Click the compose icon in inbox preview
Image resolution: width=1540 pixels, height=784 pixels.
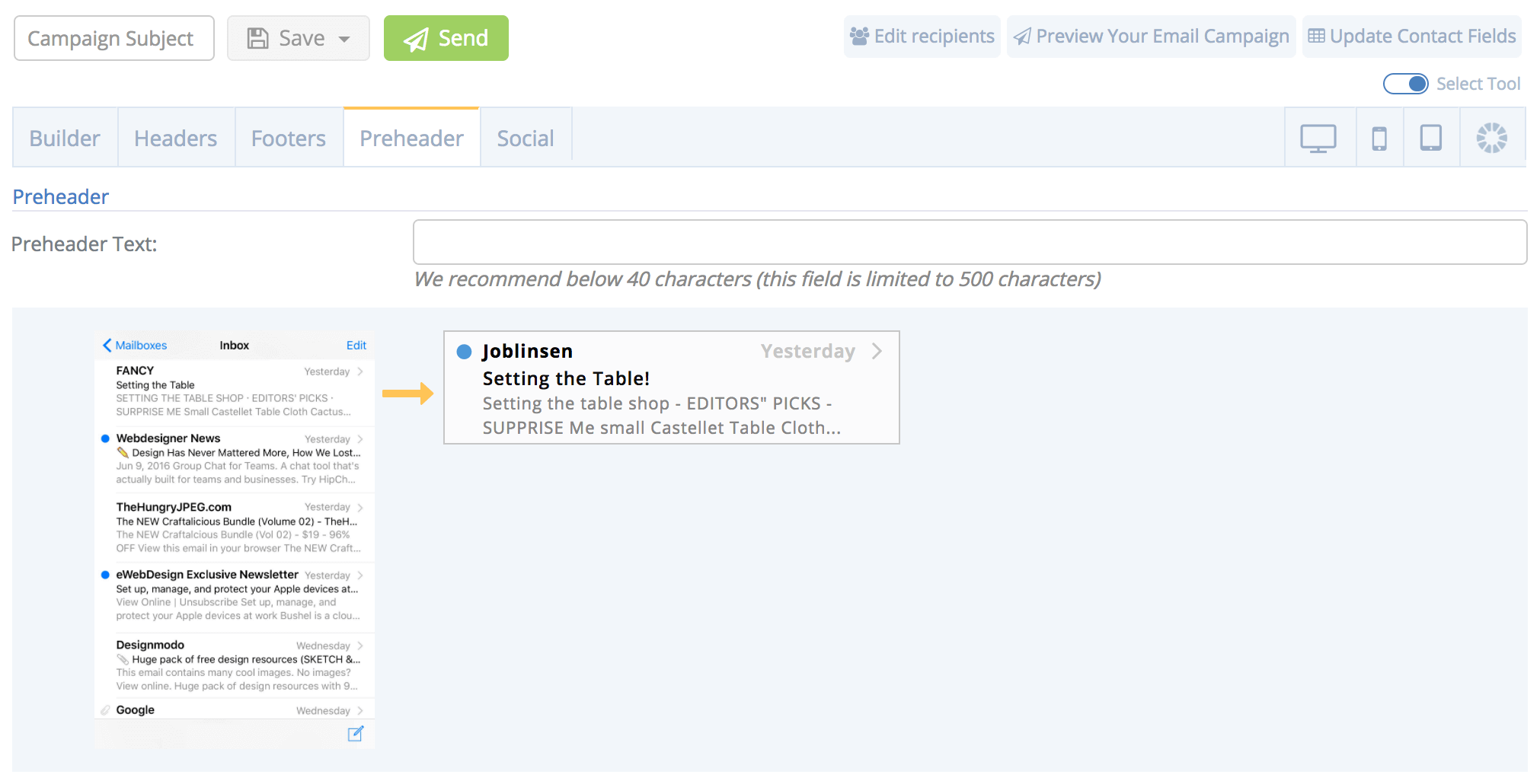click(x=356, y=734)
